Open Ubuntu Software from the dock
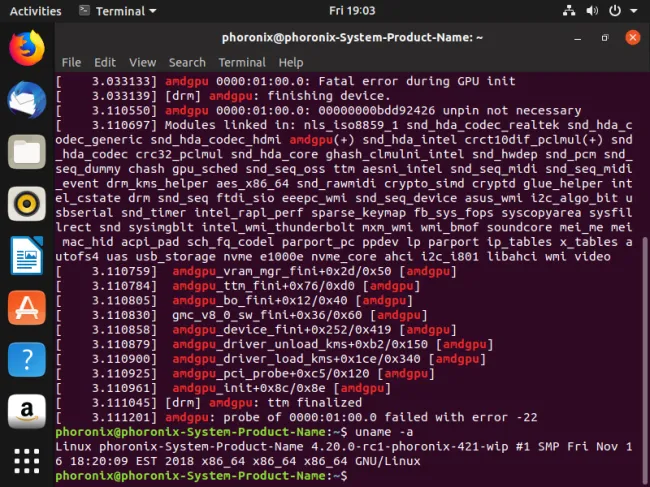Viewport: 650px width, 487px height. [27, 307]
